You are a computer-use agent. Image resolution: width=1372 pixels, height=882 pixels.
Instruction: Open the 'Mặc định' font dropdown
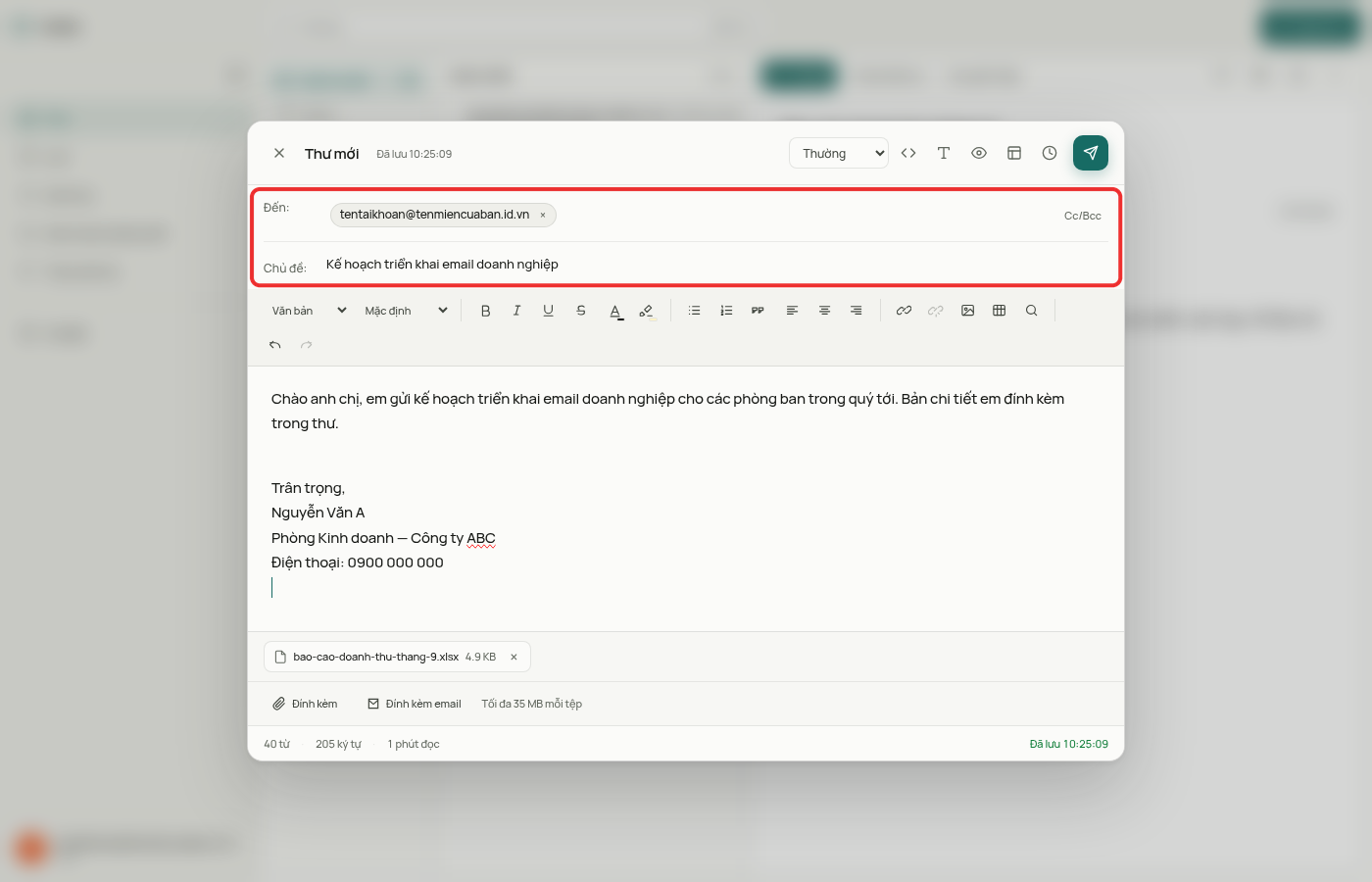pyautogui.click(x=407, y=311)
